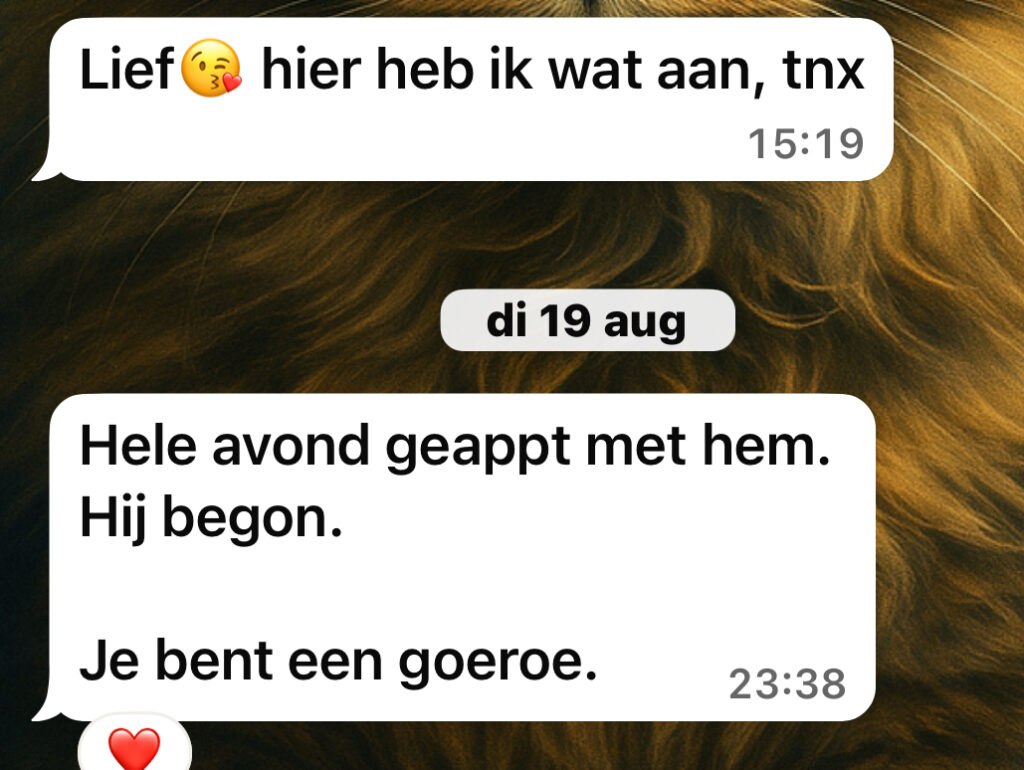Click the word "hem." in the second message

[765, 446]
